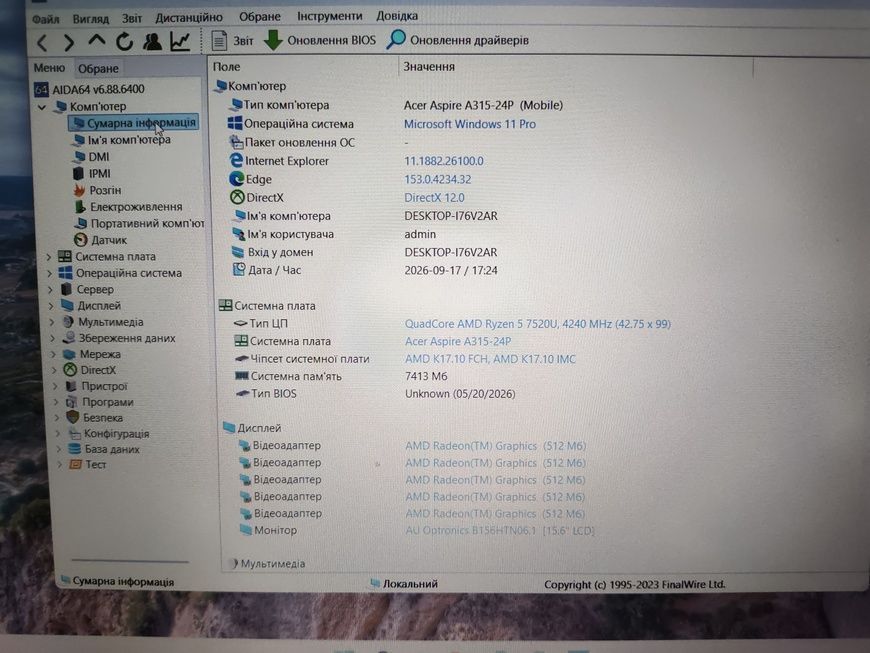Expand Операційна система tree node
Viewport: 870px width, 653px height.
(49, 274)
